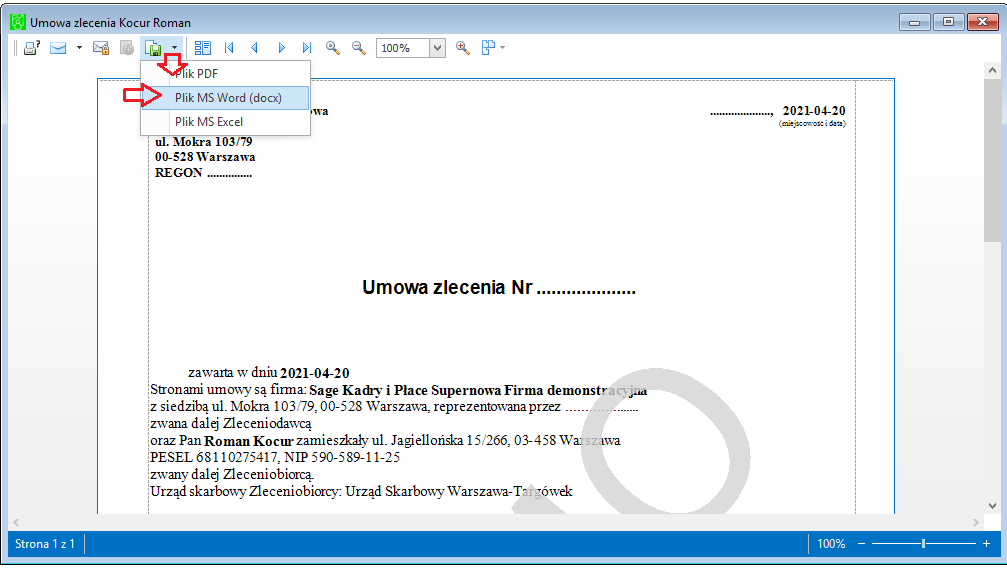The image size is (1007, 568).
Task: Jump to the last page
Action: click(x=307, y=48)
